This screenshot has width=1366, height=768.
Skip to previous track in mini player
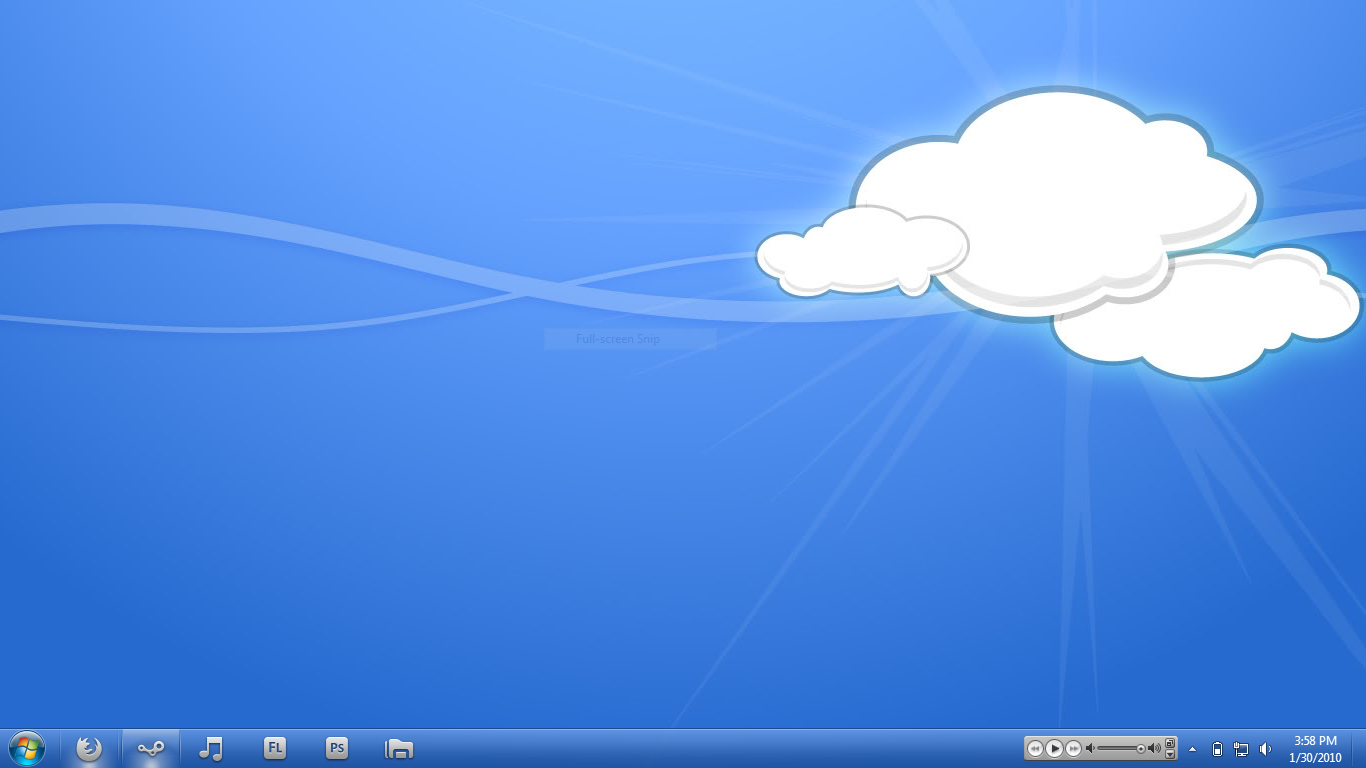click(1035, 748)
